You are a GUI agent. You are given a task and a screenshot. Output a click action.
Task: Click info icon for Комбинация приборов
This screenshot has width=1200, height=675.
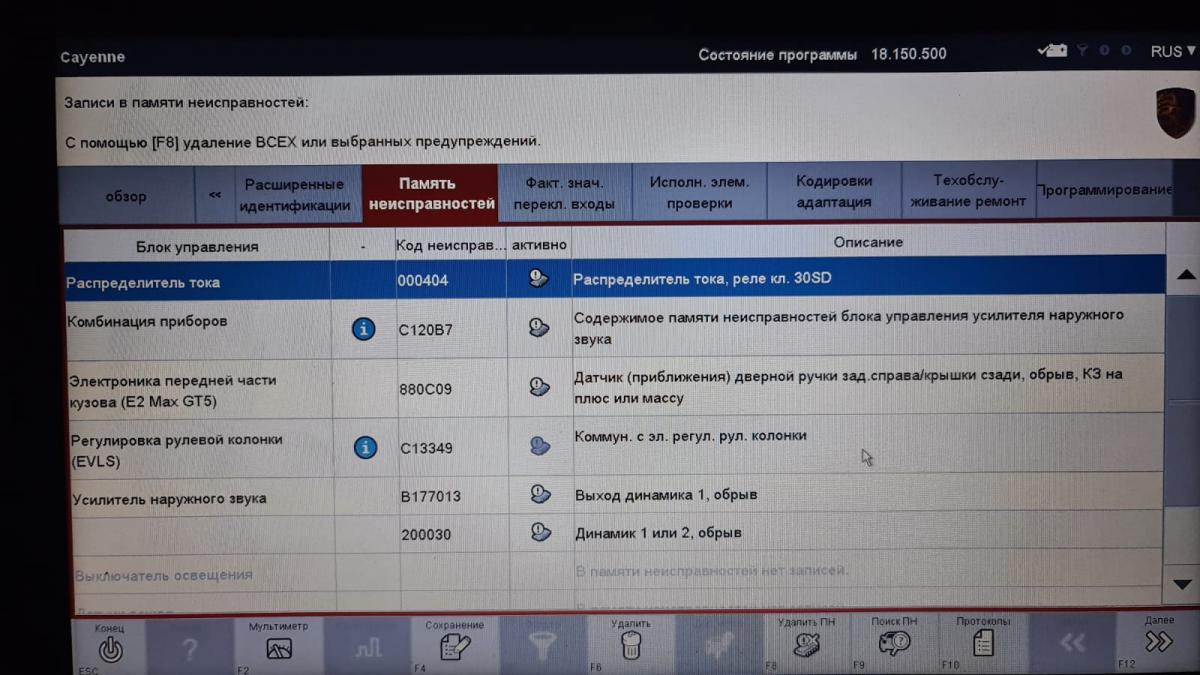click(x=364, y=328)
